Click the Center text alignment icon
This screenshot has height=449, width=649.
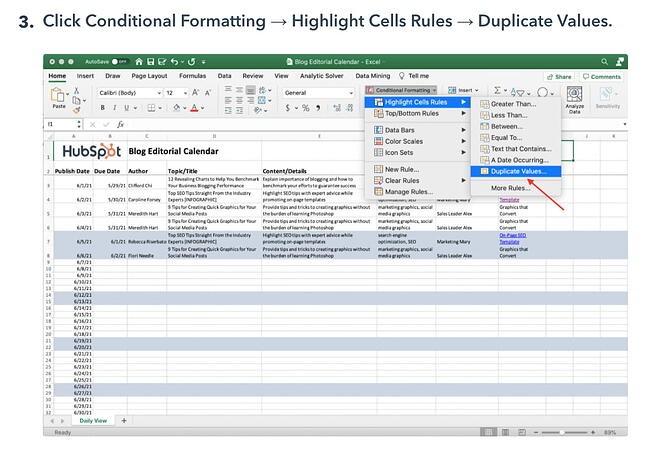pos(239,100)
